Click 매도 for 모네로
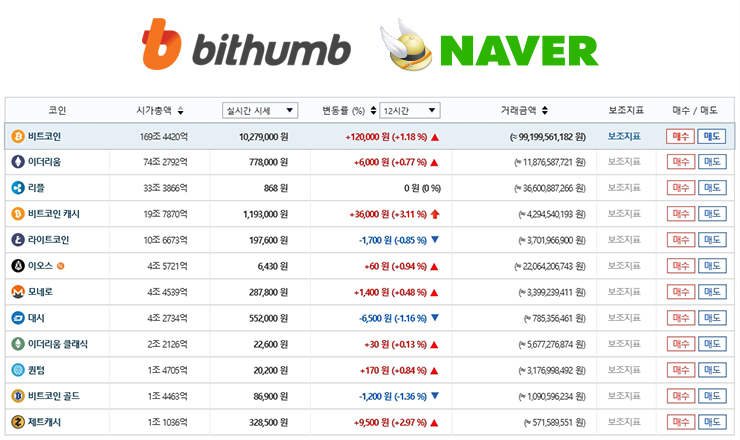 (712, 292)
